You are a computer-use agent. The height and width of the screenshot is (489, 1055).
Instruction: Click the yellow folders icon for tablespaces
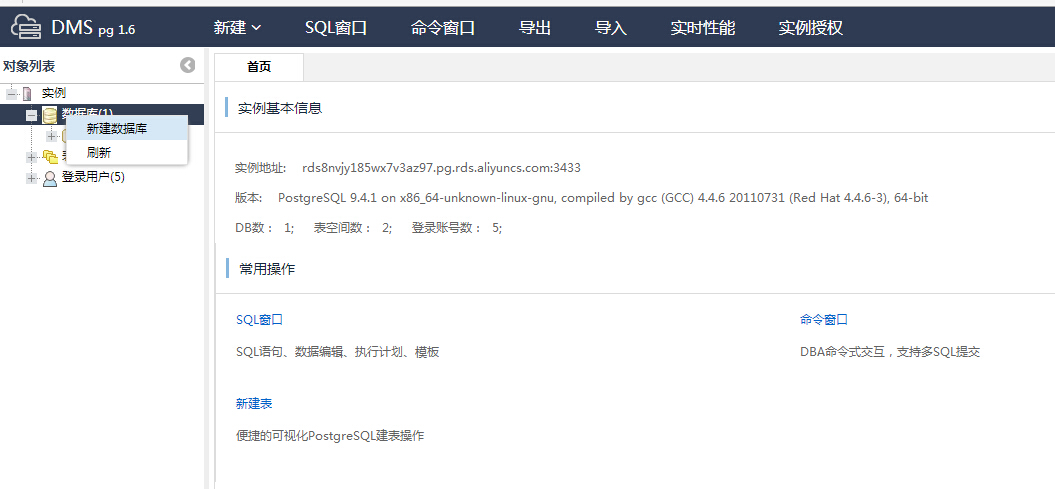(50, 156)
